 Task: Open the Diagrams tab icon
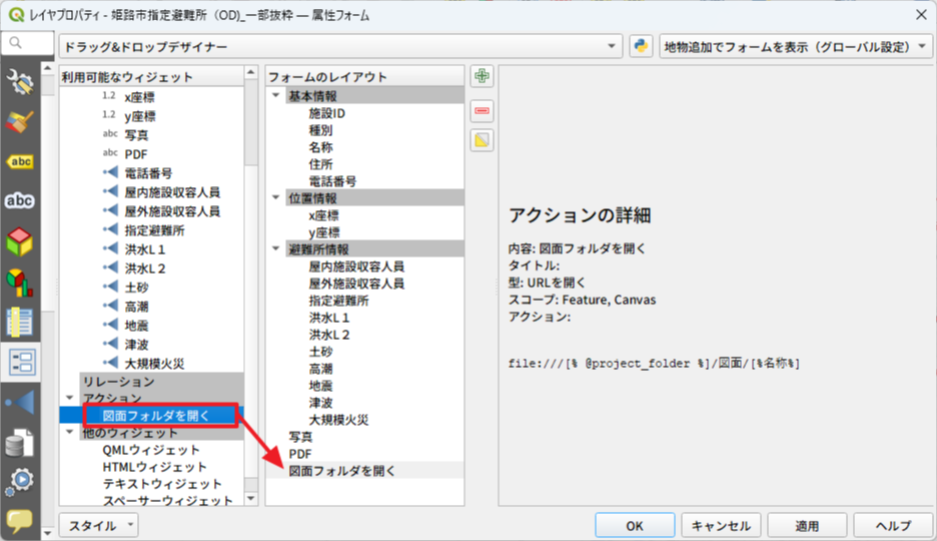coord(20,282)
